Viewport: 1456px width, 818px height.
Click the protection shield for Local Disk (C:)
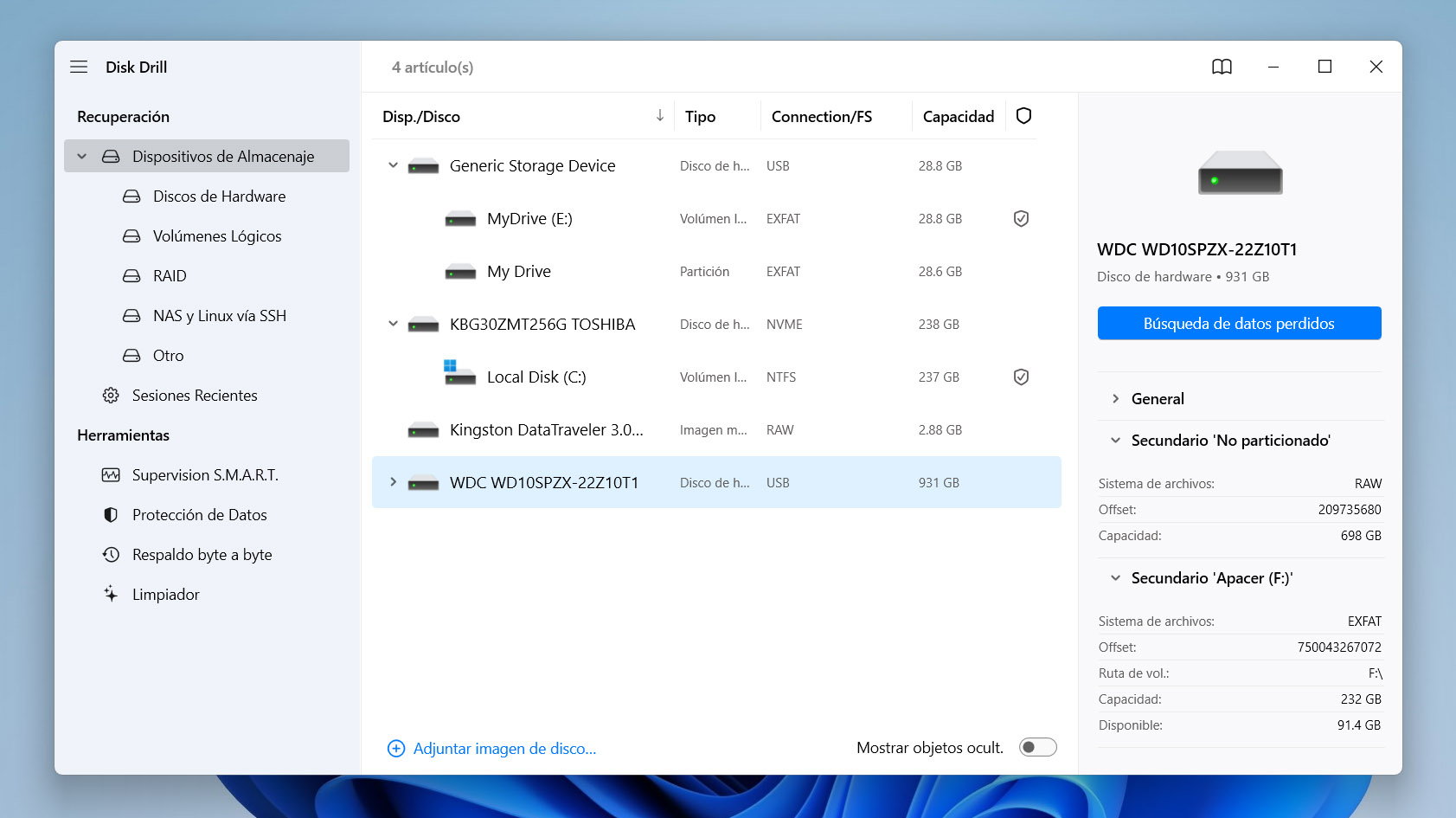coord(1021,377)
